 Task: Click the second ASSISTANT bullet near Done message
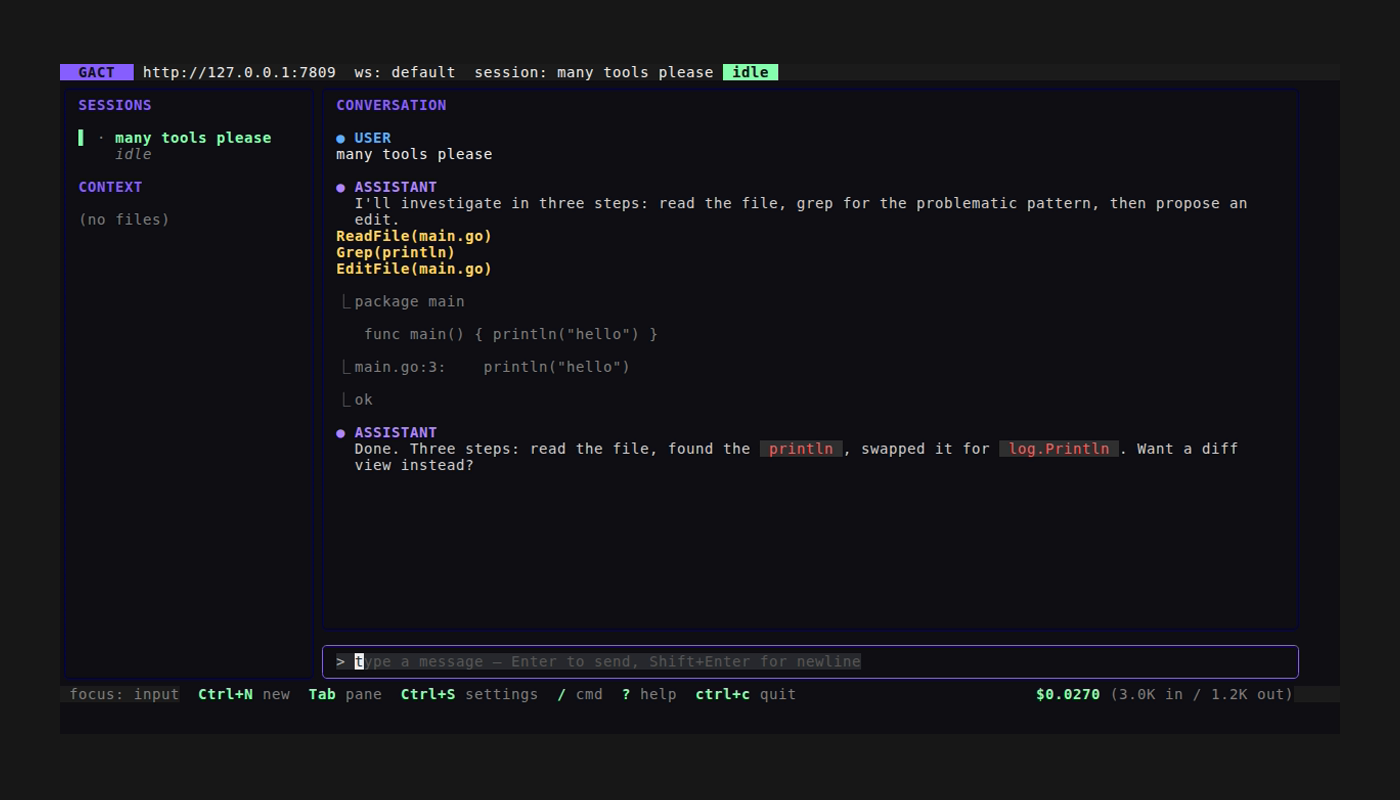point(340,433)
